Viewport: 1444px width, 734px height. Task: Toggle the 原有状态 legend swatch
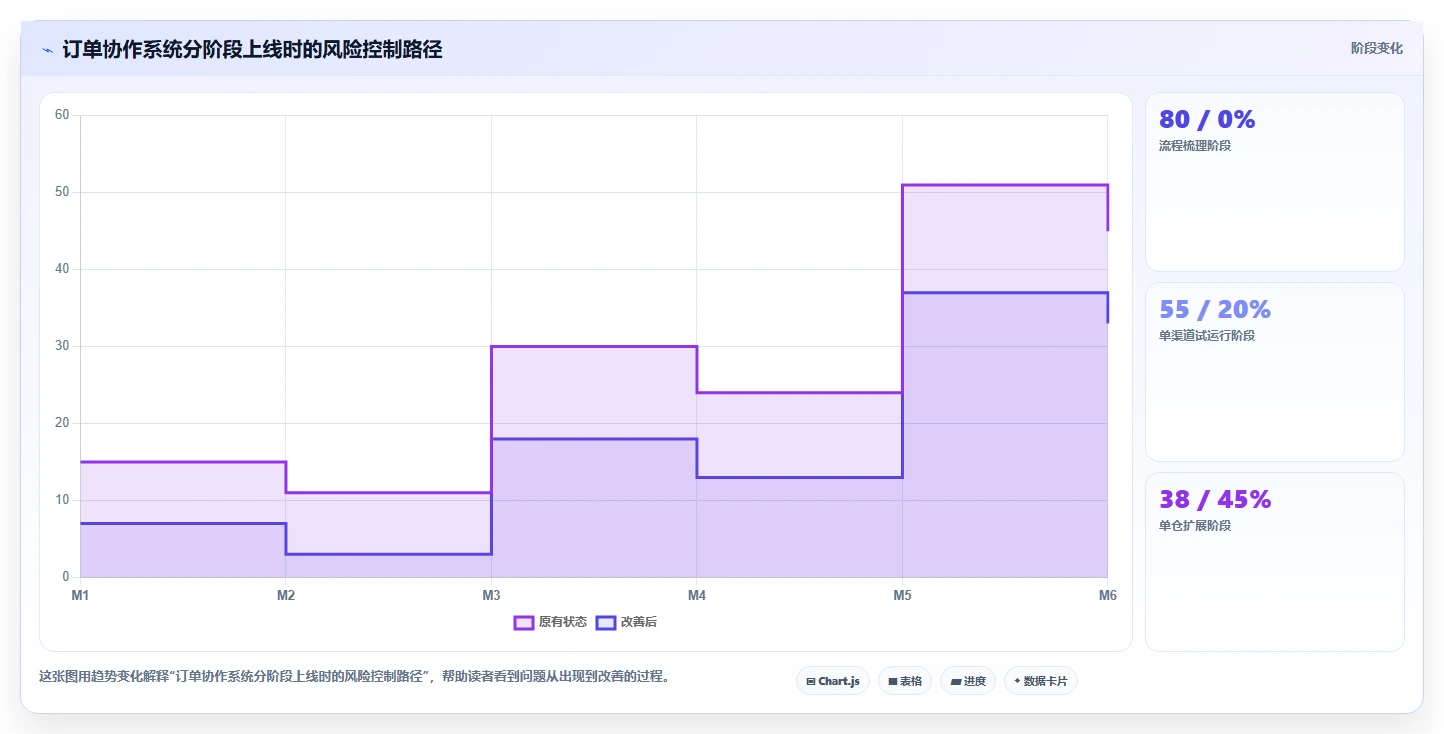point(524,622)
